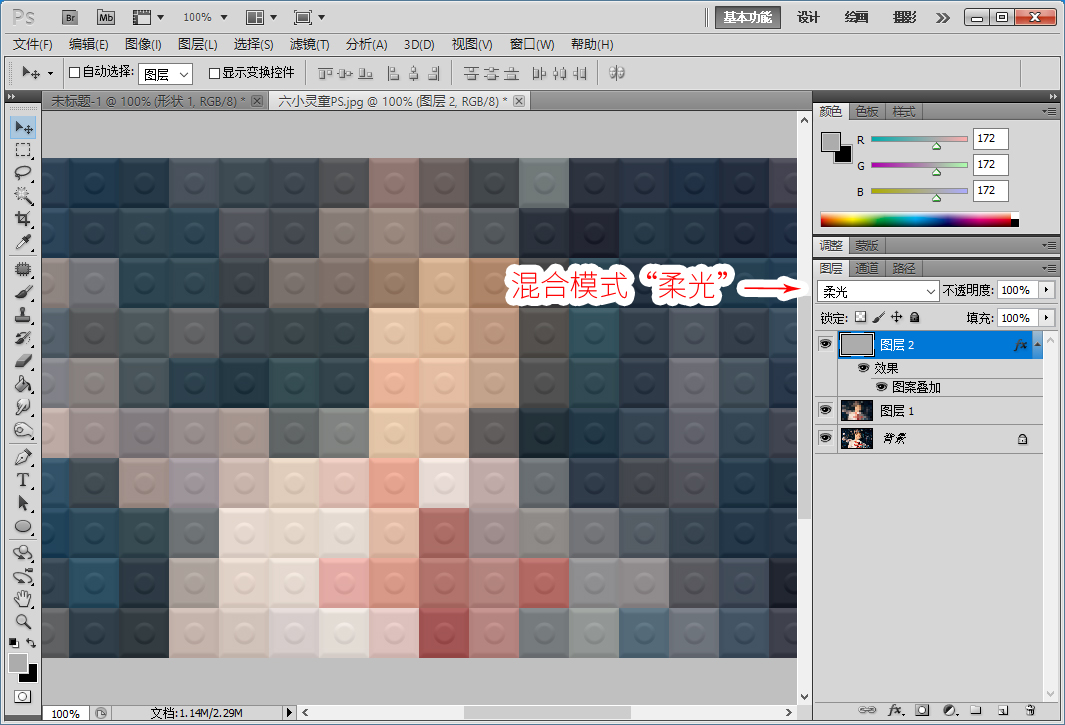The height and width of the screenshot is (725, 1065).
Task: Choose the Horizontal Type tool
Action: [23, 480]
